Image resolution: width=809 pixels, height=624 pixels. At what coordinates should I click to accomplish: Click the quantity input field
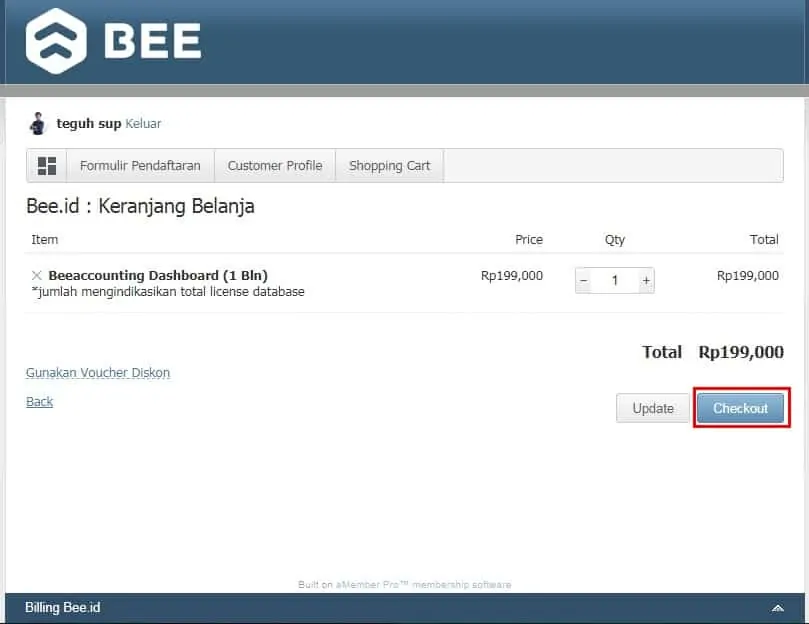point(614,280)
